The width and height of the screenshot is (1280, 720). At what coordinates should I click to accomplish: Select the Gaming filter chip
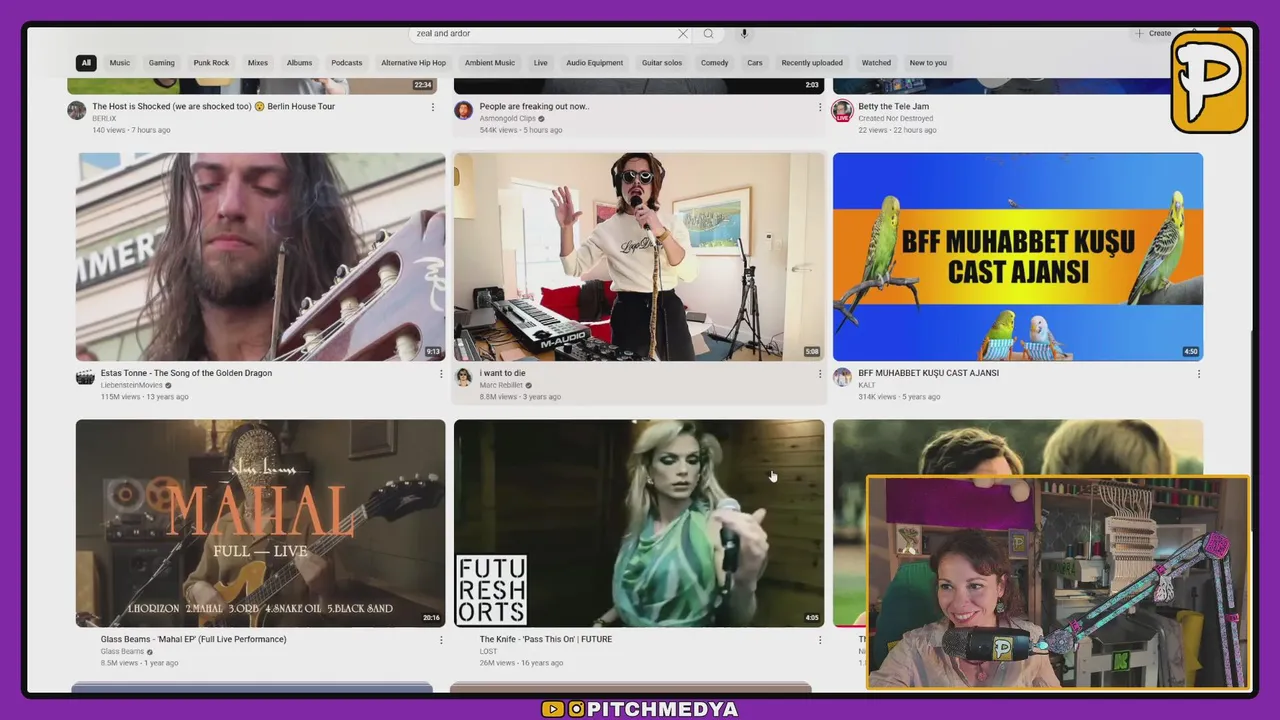click(162, 63)
